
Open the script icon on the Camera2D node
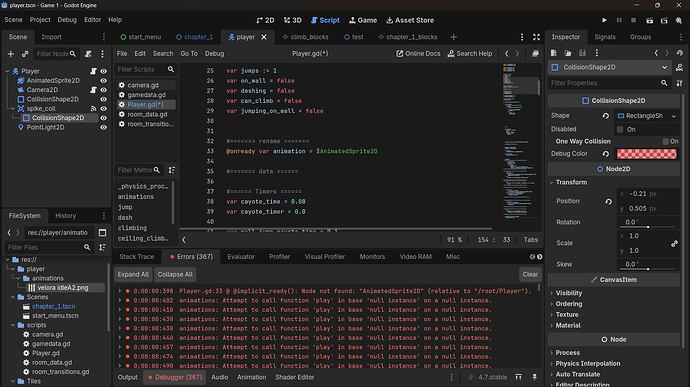click(93, 90)
